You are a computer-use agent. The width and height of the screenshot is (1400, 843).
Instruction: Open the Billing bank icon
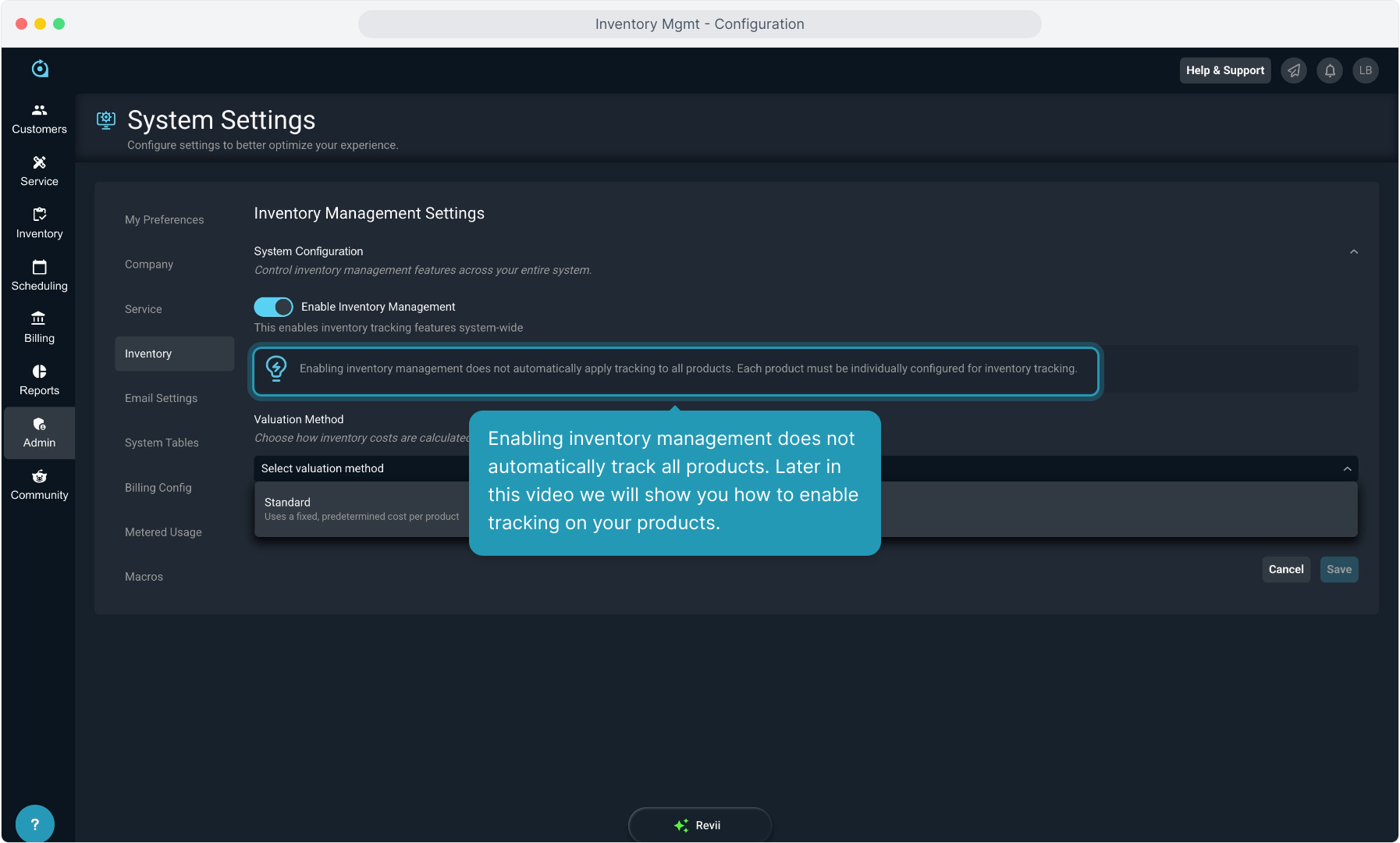tap(39, 319)
